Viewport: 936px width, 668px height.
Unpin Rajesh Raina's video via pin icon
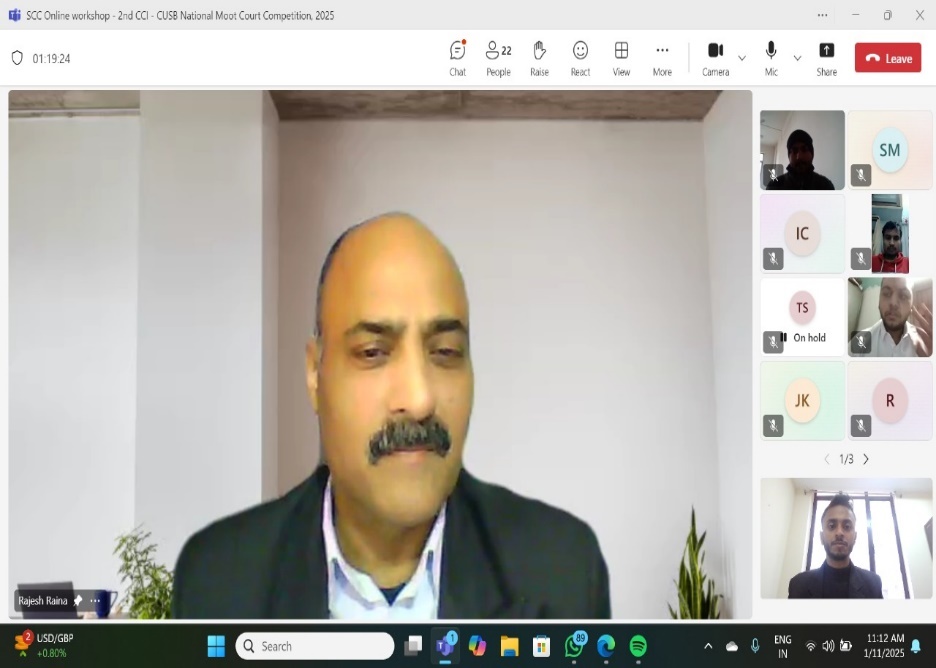pos(78,601)
